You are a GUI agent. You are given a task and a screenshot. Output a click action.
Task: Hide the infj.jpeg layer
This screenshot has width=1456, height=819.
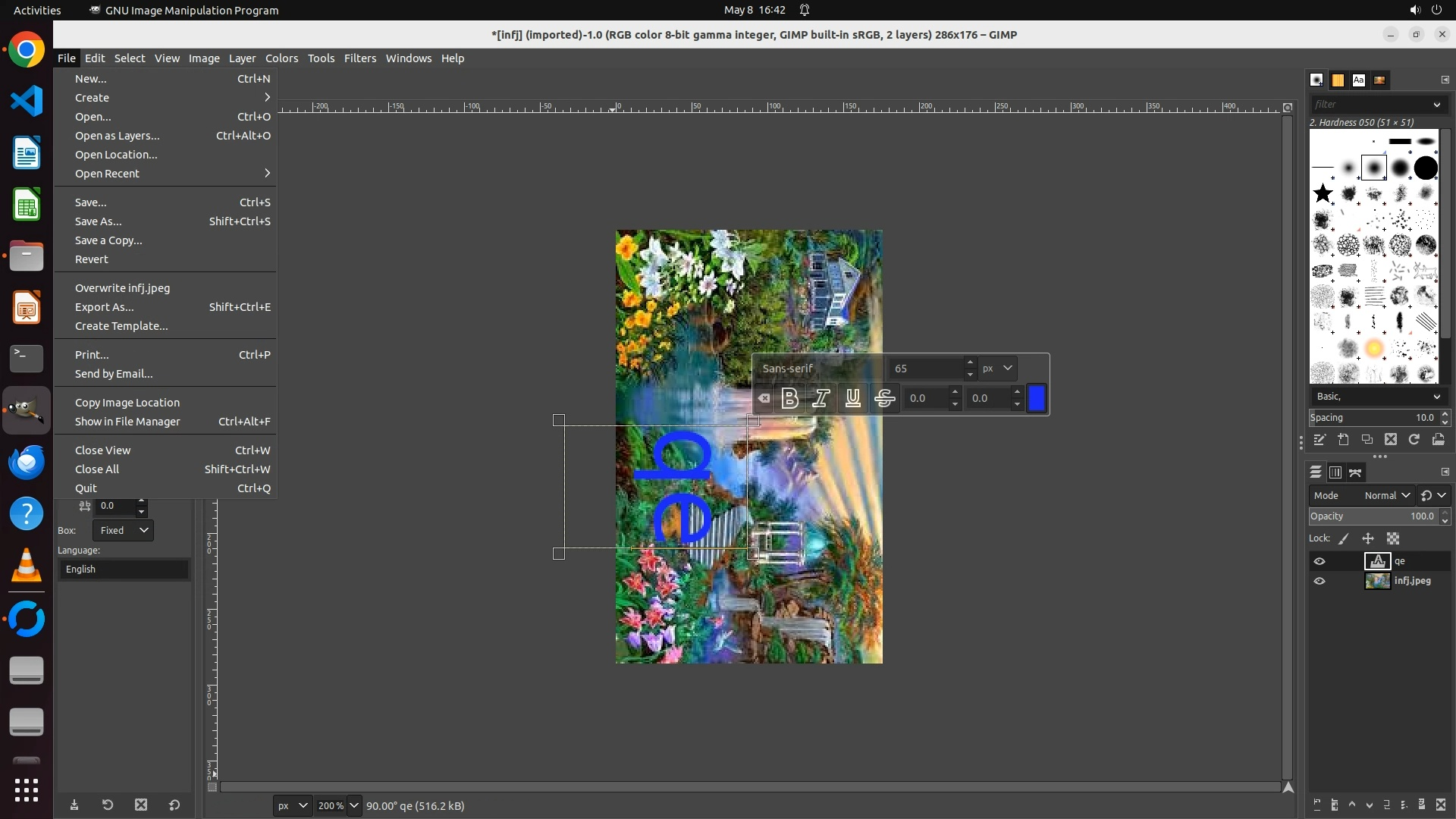(1319, 581)
